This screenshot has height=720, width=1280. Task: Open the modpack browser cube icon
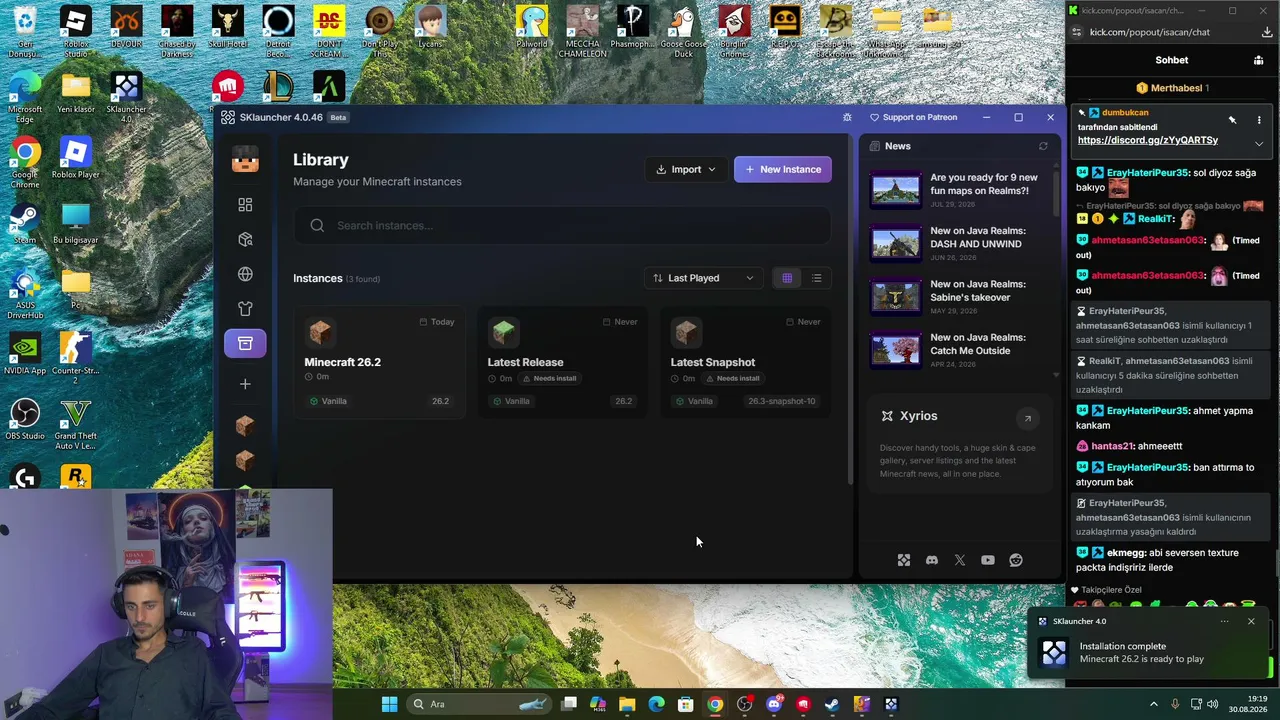coord(245,240)
